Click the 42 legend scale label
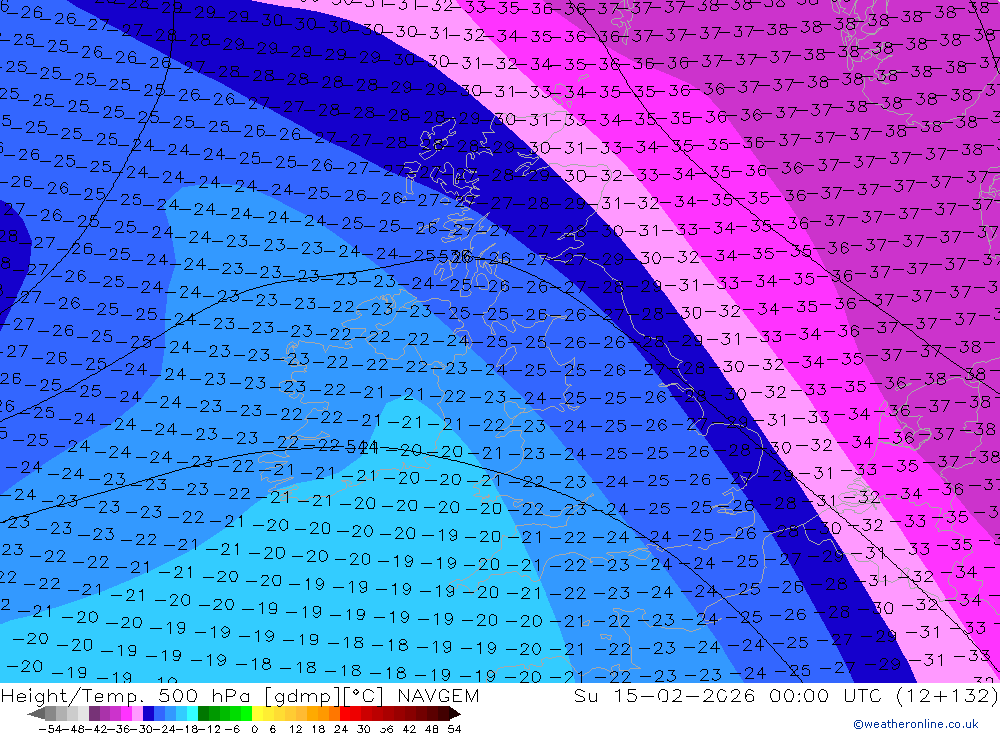This screenshot has height=733, width=1000. [x=409, y=729]
